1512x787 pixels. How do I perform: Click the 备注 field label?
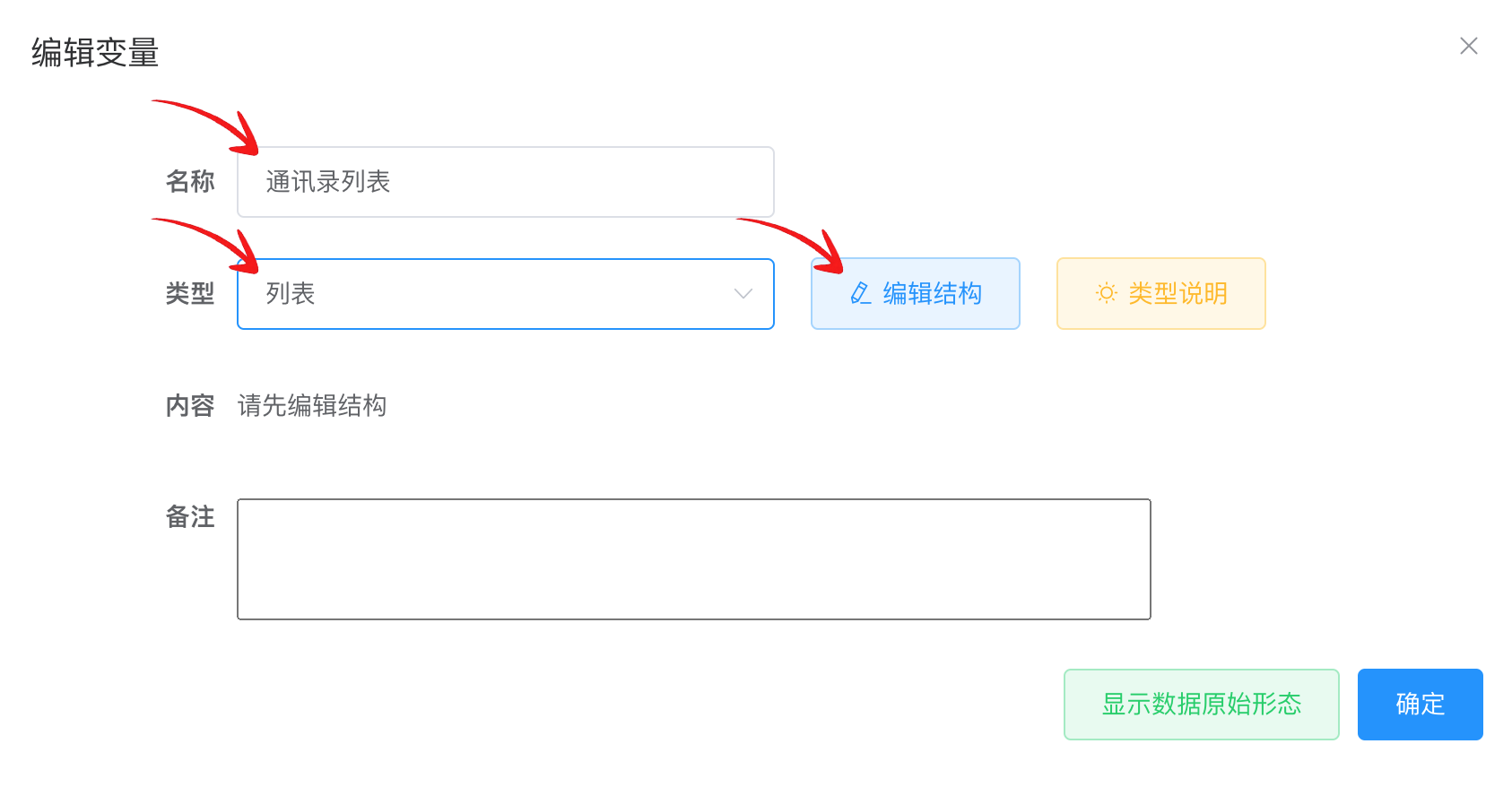point(190,517)
